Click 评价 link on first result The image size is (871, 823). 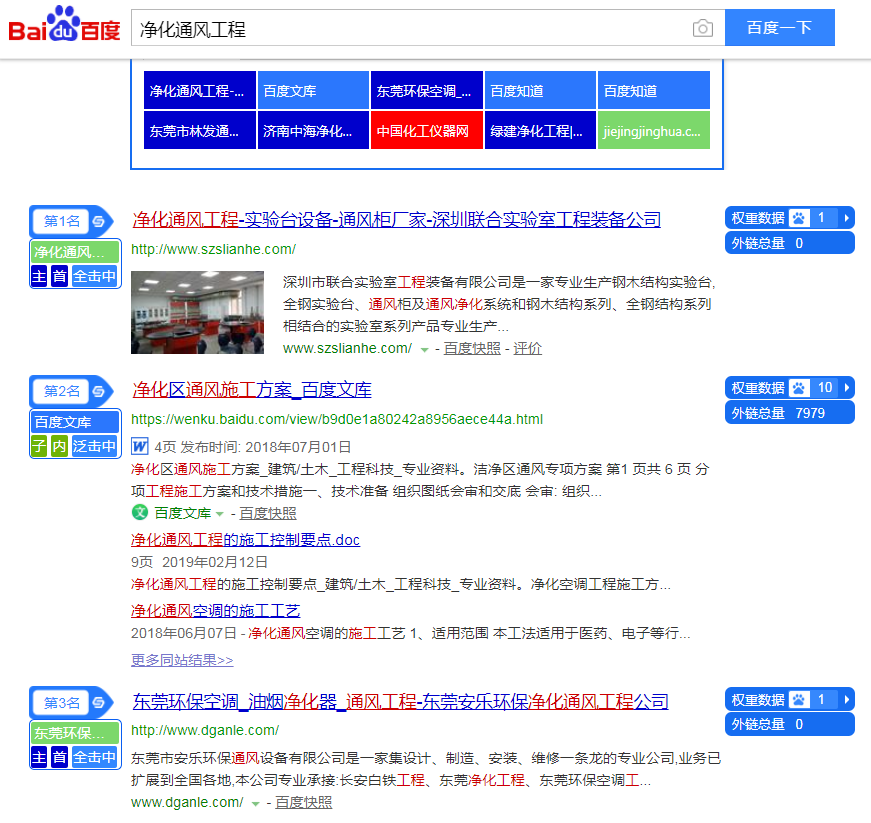[x=527, y=348]
